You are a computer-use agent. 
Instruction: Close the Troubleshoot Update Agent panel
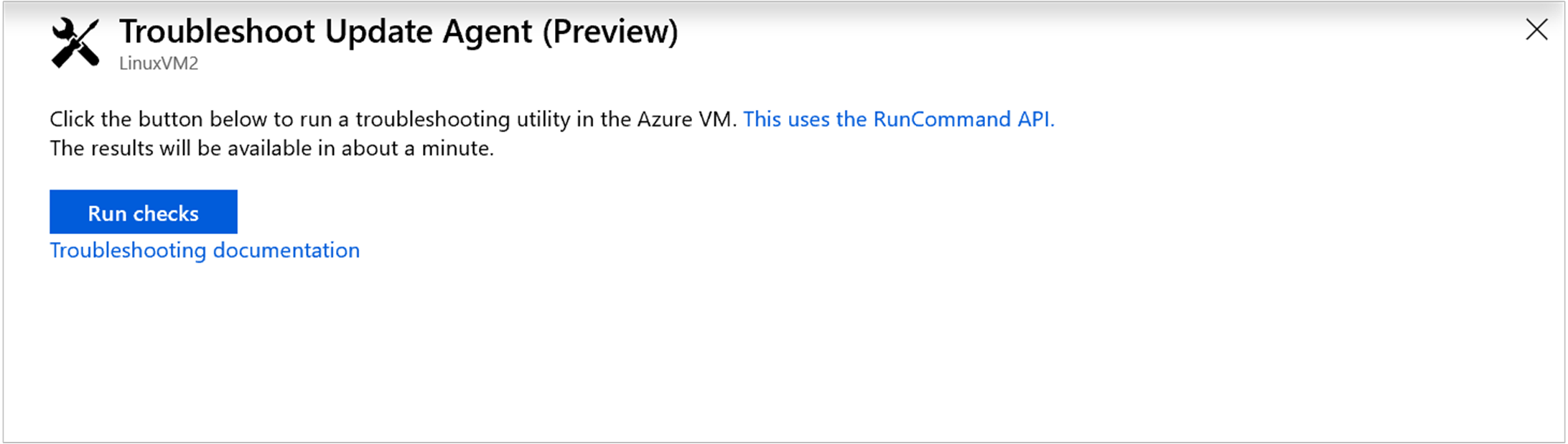point(1536,30)
